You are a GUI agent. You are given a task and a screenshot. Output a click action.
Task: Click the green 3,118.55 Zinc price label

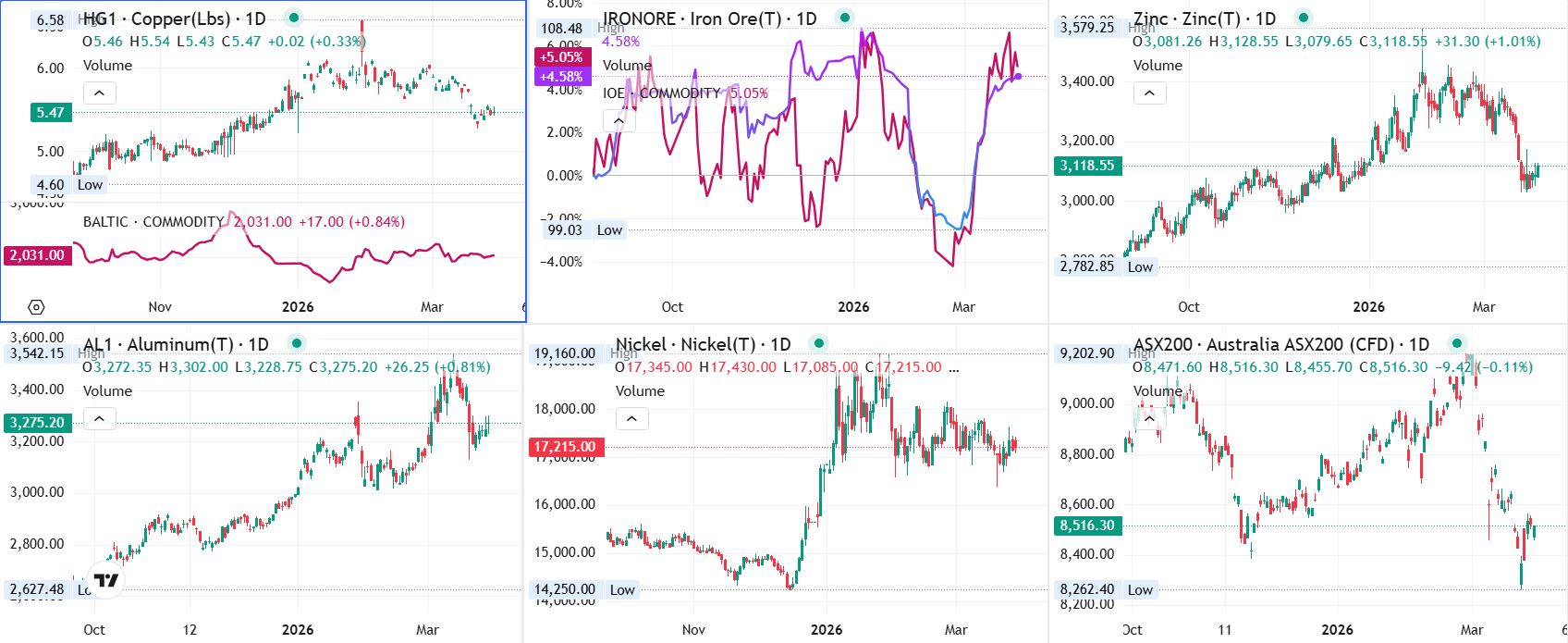[1087, 166]
